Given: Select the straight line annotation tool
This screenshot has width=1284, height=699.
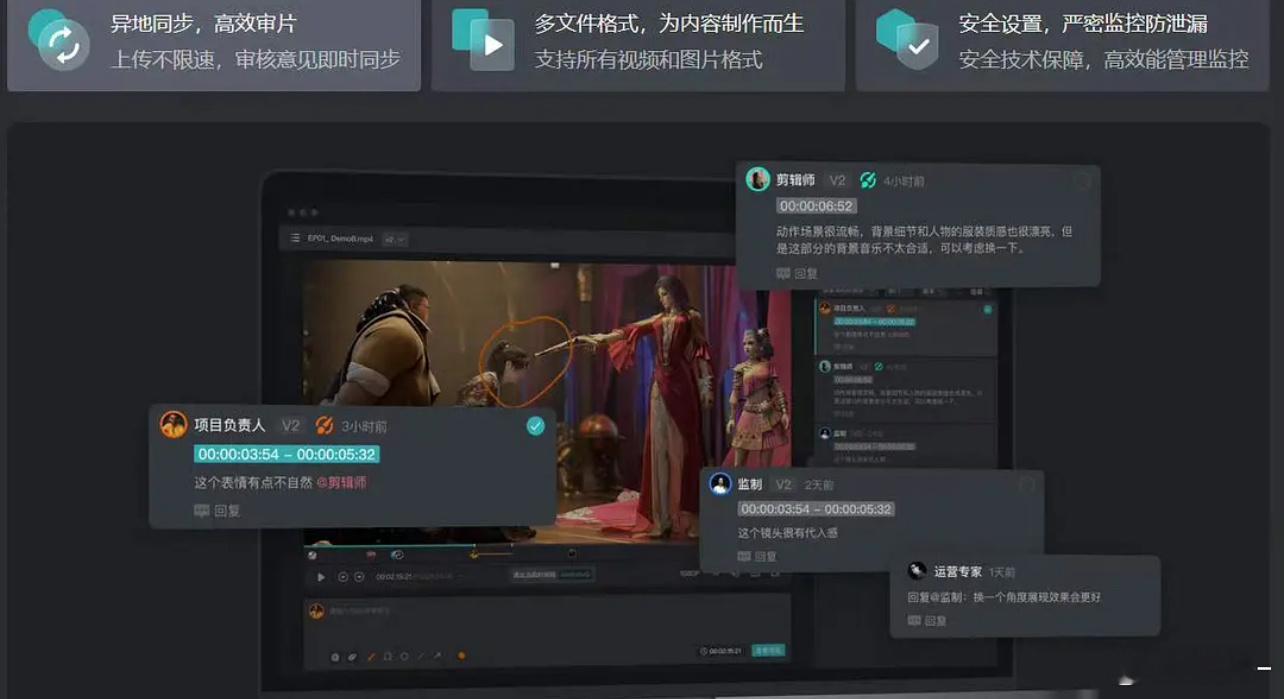Looking at the screenshot, I should point(421,655).
